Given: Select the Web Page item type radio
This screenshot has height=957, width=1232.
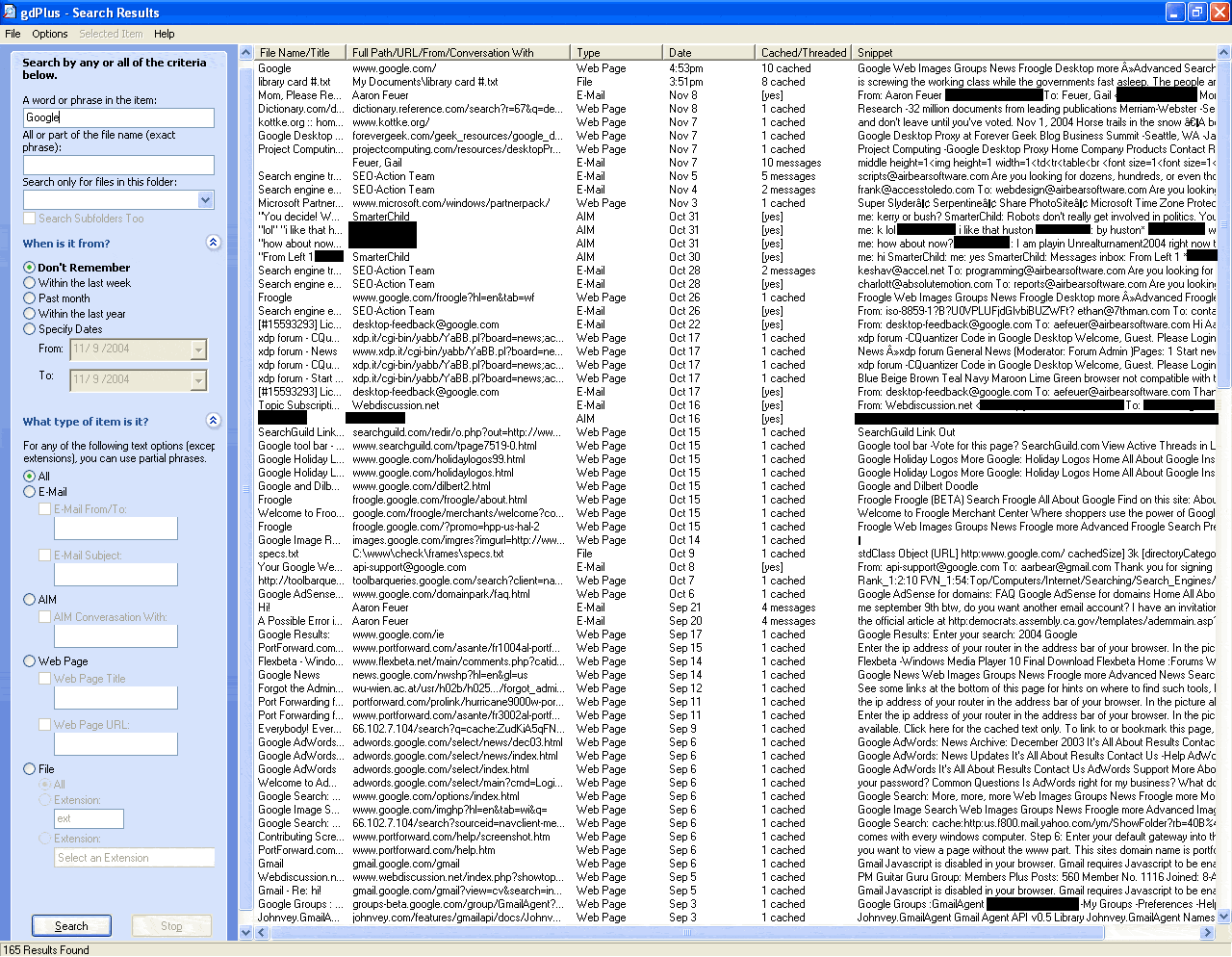Looking at the screenshot, I should [x=29, y=661].
